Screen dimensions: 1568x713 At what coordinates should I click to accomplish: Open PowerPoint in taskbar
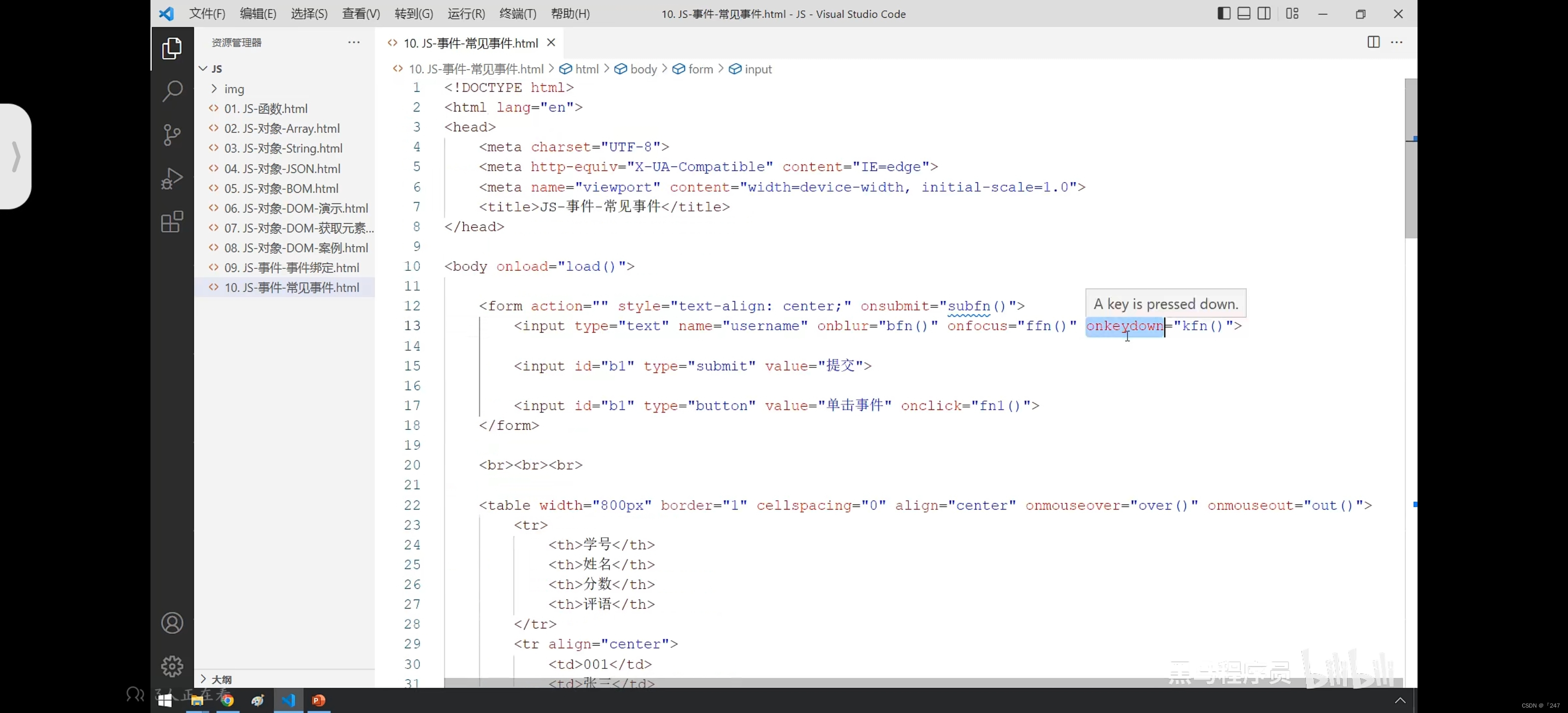pyautogui.click(x=318, y=700)
